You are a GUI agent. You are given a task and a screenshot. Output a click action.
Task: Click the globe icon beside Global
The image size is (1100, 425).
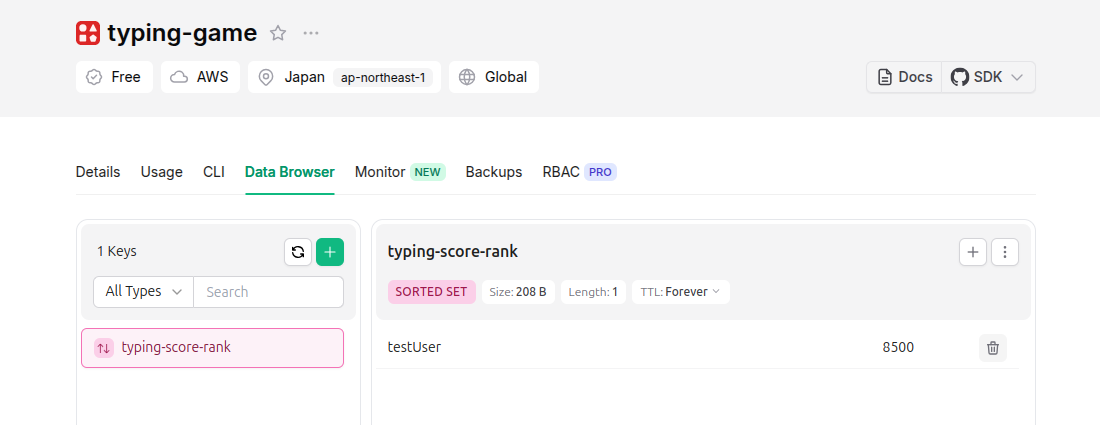click(x=467, y=77)
